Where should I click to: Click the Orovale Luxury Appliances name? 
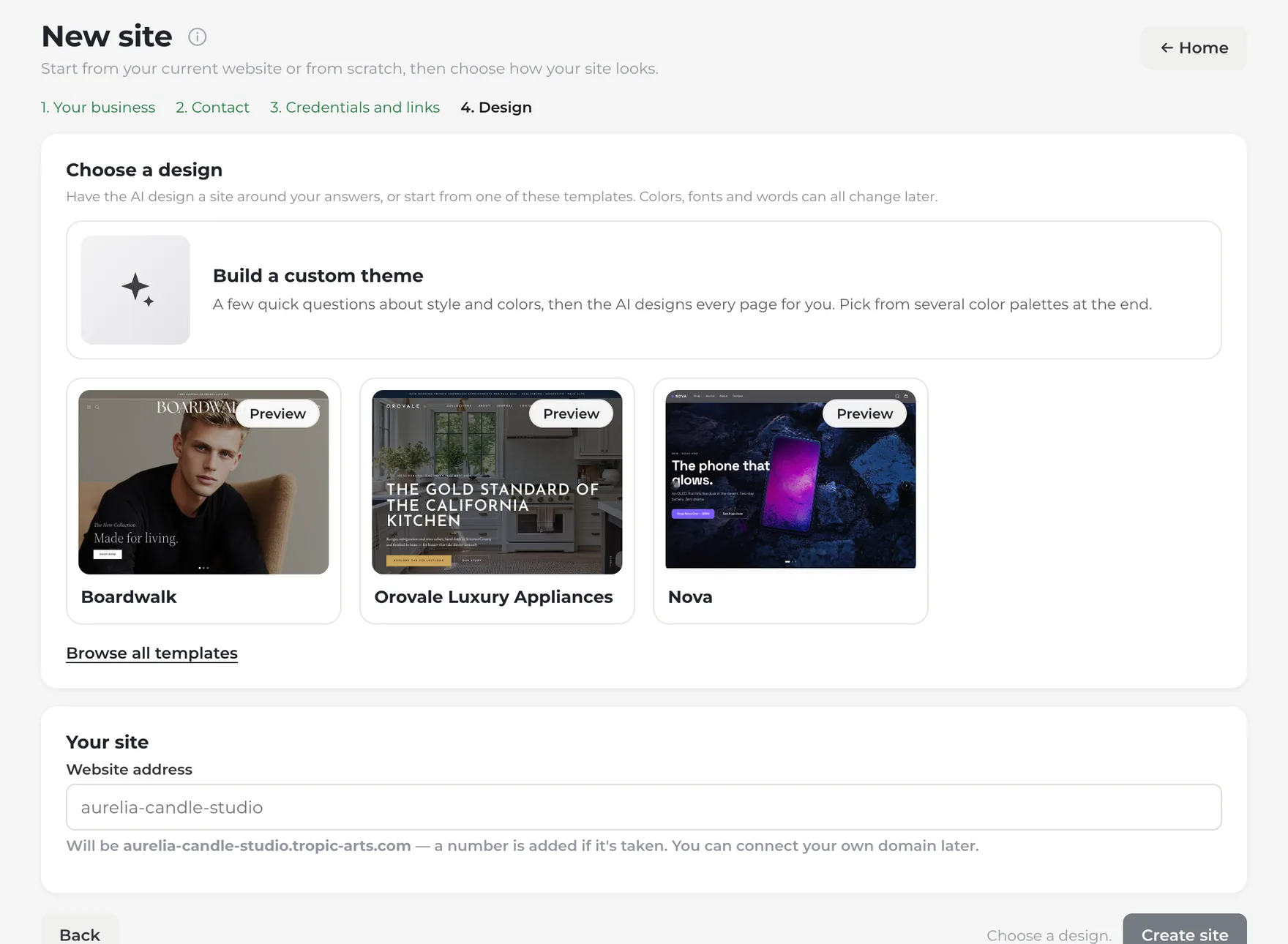click(x=493, y=597)
